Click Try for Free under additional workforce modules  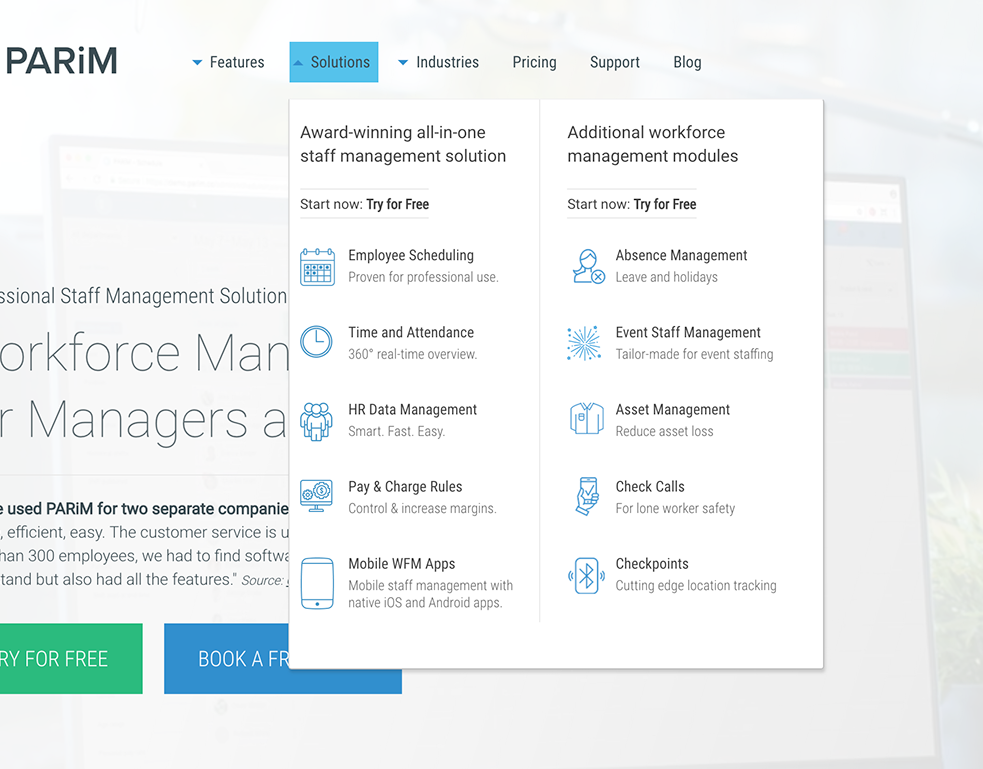coord(665,204)
